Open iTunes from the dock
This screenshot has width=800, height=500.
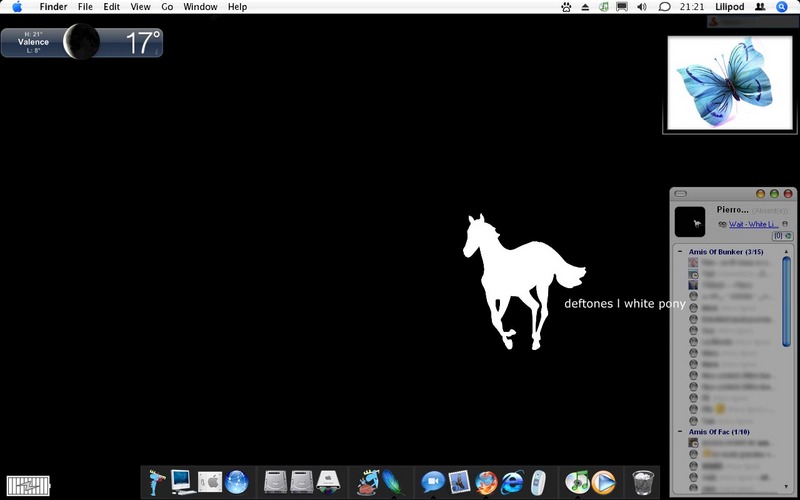(x=577, y=482)
